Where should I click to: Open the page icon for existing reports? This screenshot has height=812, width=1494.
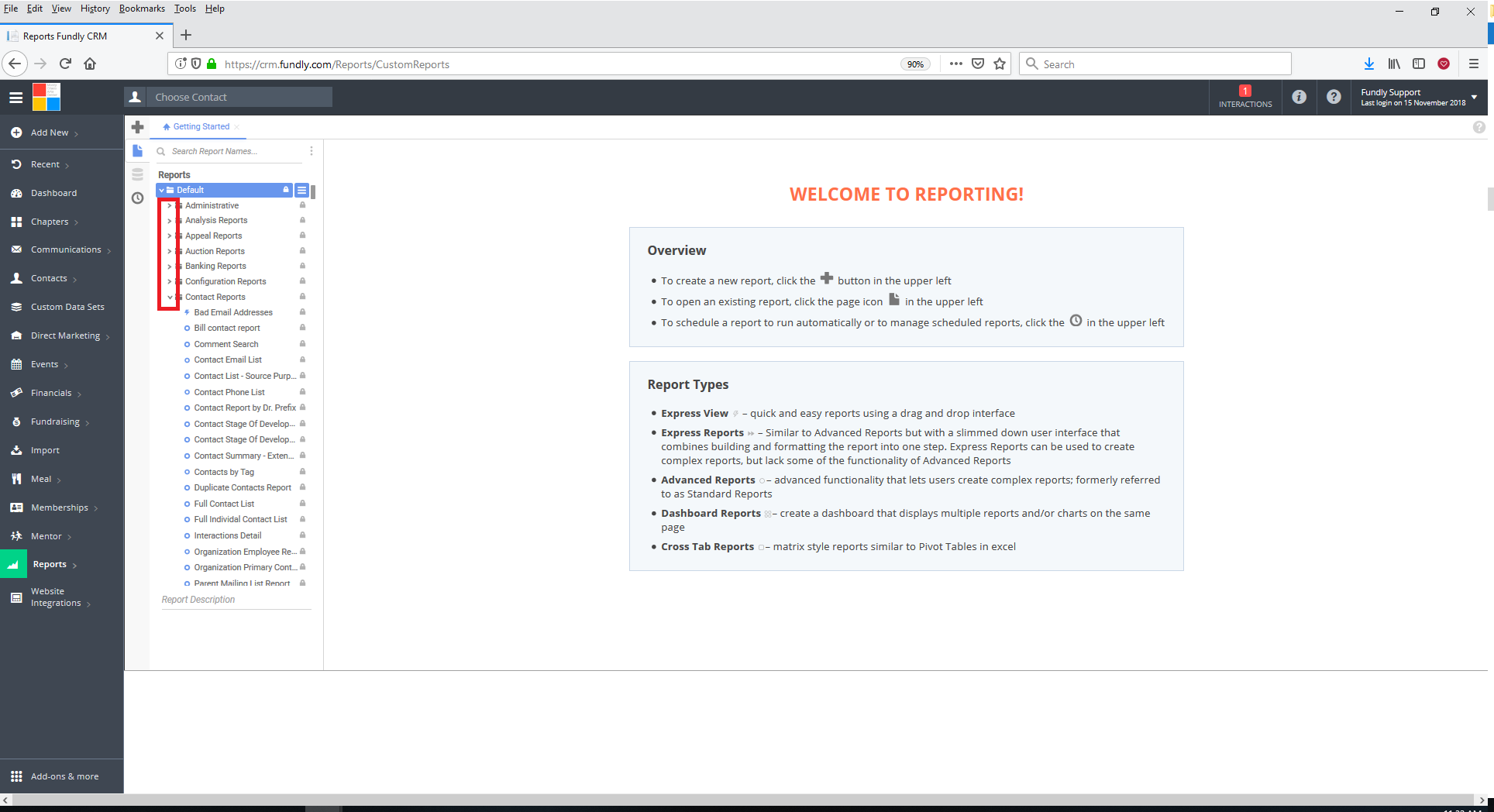click(x=138, y=151)
